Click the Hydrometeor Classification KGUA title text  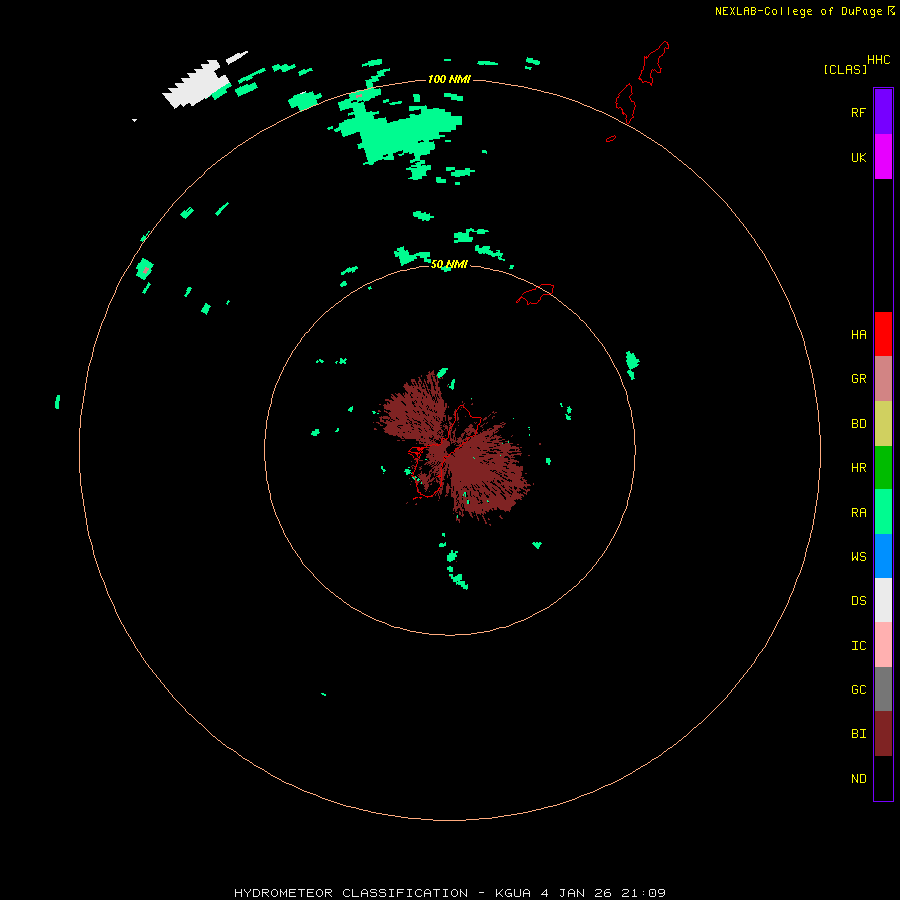(x=449, y=893)
